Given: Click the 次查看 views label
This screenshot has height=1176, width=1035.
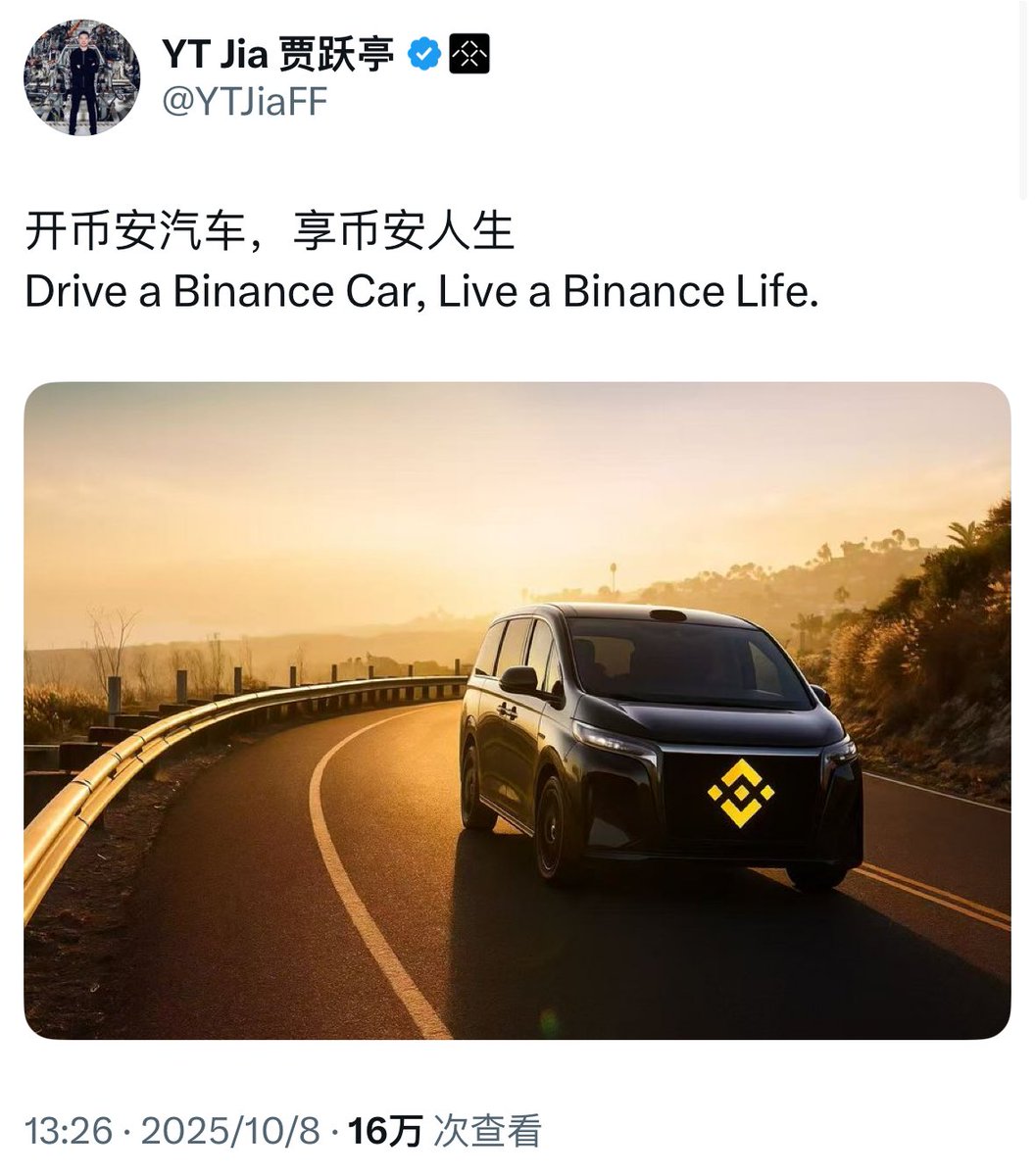Looking at the screenshot, I should coord(487,1132).
